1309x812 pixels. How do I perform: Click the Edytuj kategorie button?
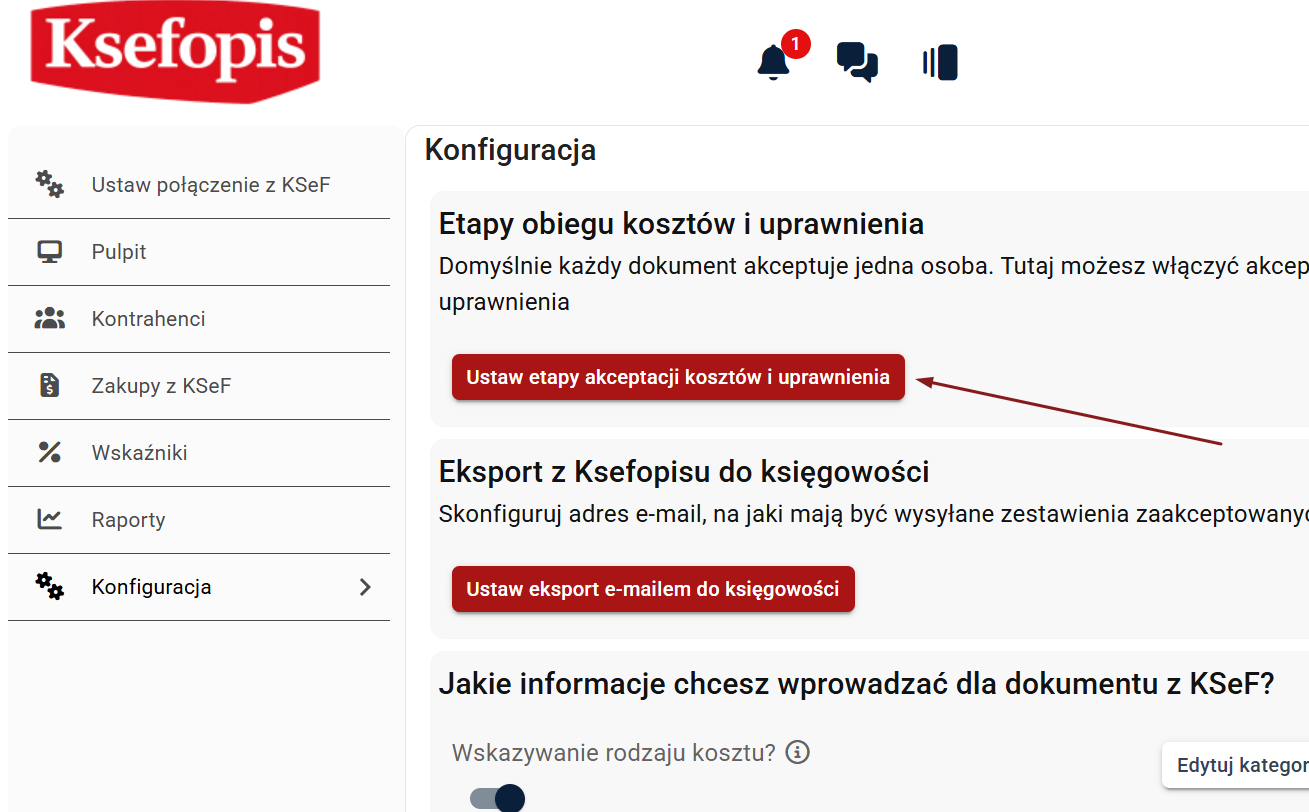[x=1240, y=766]
